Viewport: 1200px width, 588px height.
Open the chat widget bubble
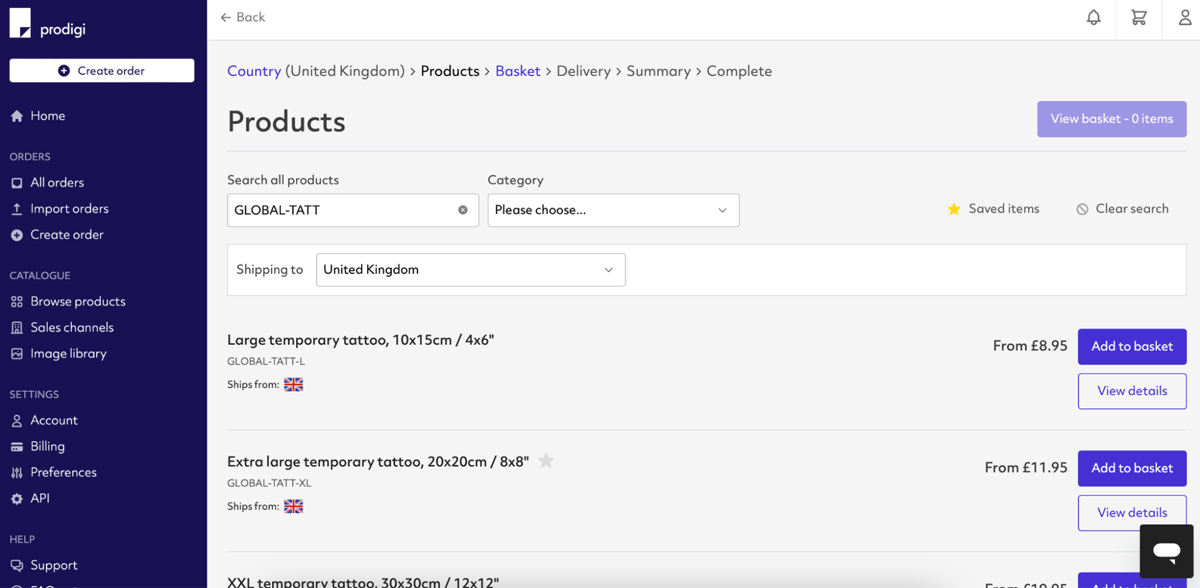tap(1166, 551)
